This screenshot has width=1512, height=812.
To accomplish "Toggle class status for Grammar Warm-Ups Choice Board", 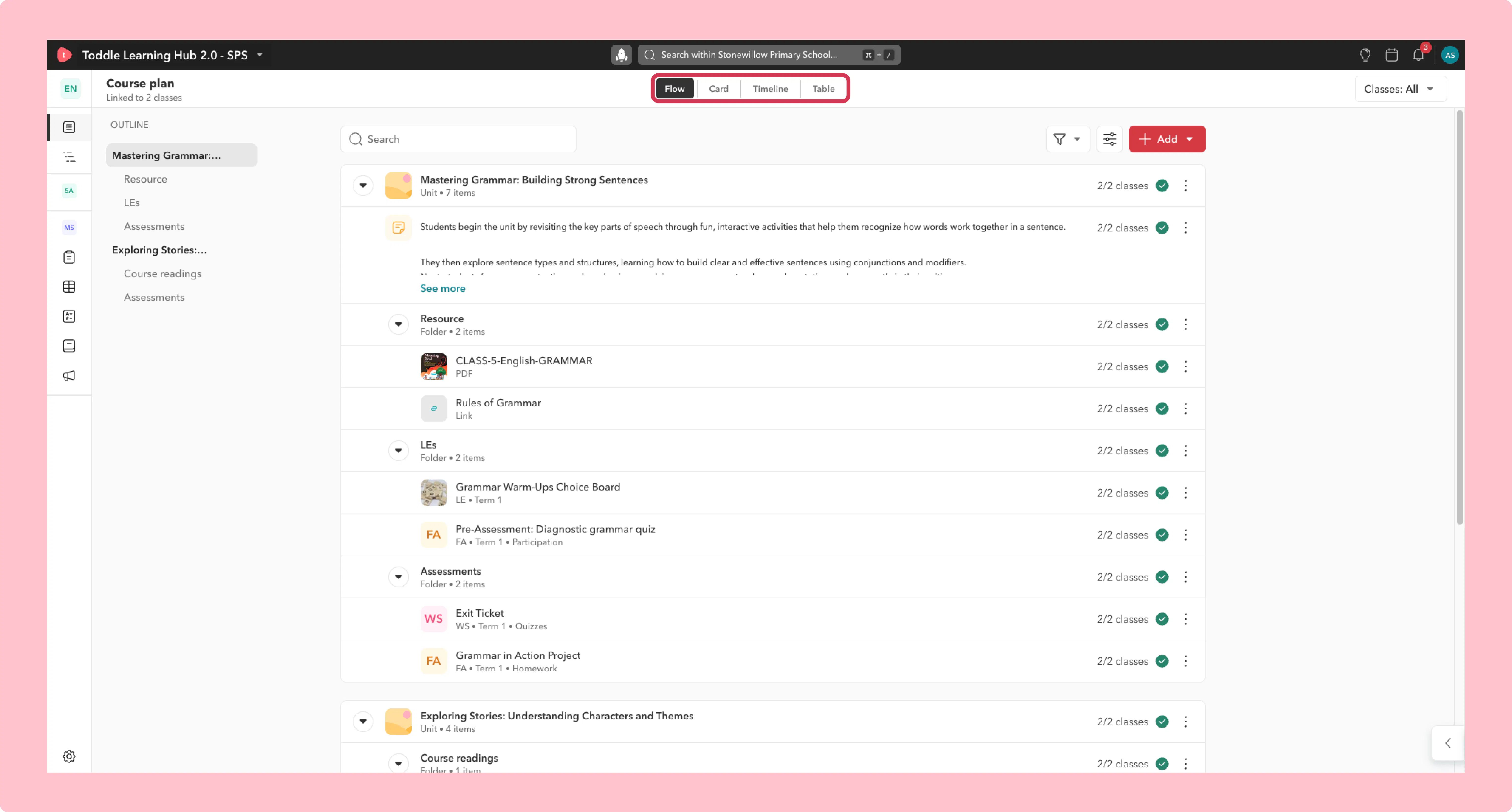I will click(x=1162, y=493).
